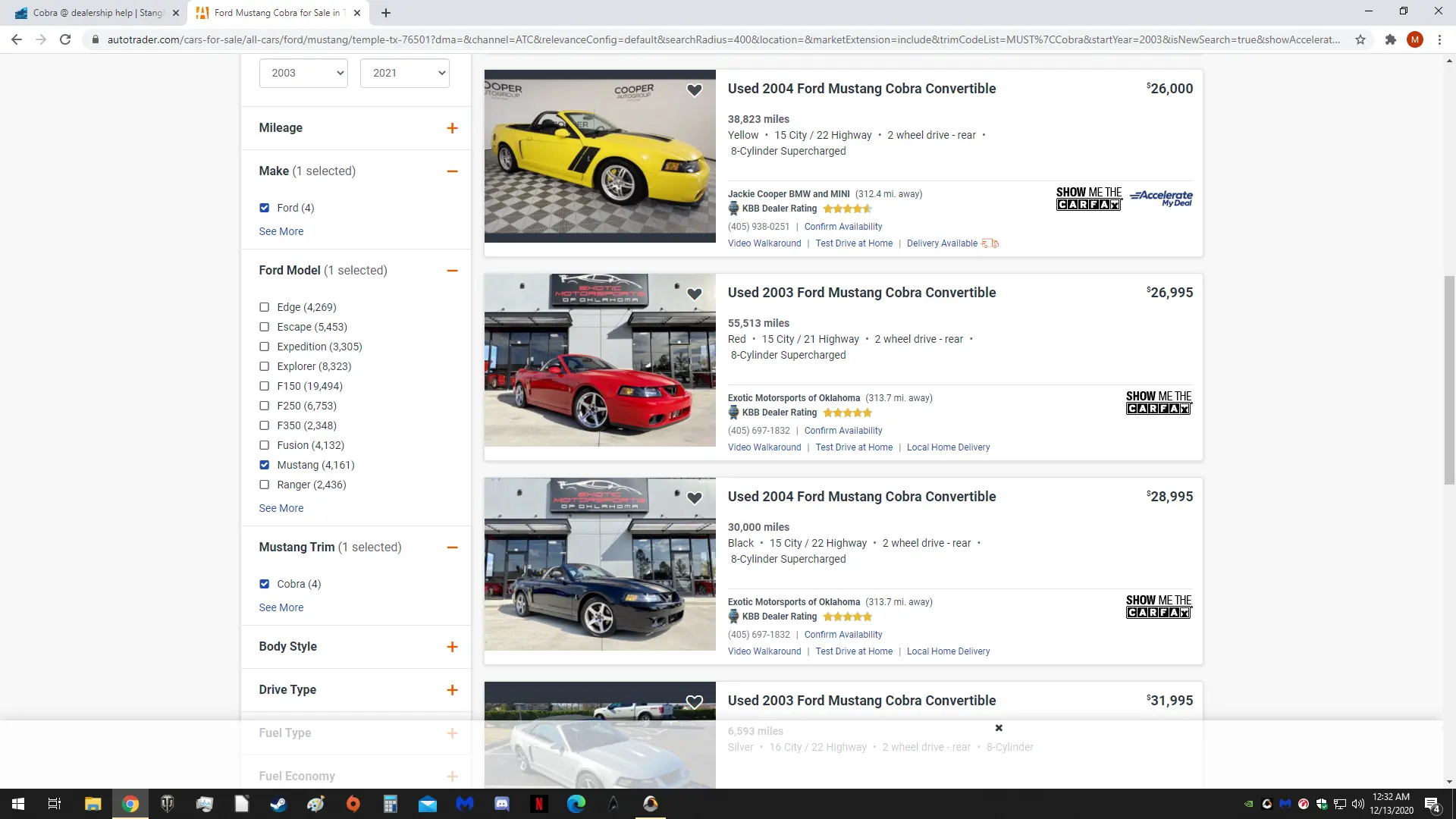
Task: Check the F150 model filter
Action: click(264, 386)
